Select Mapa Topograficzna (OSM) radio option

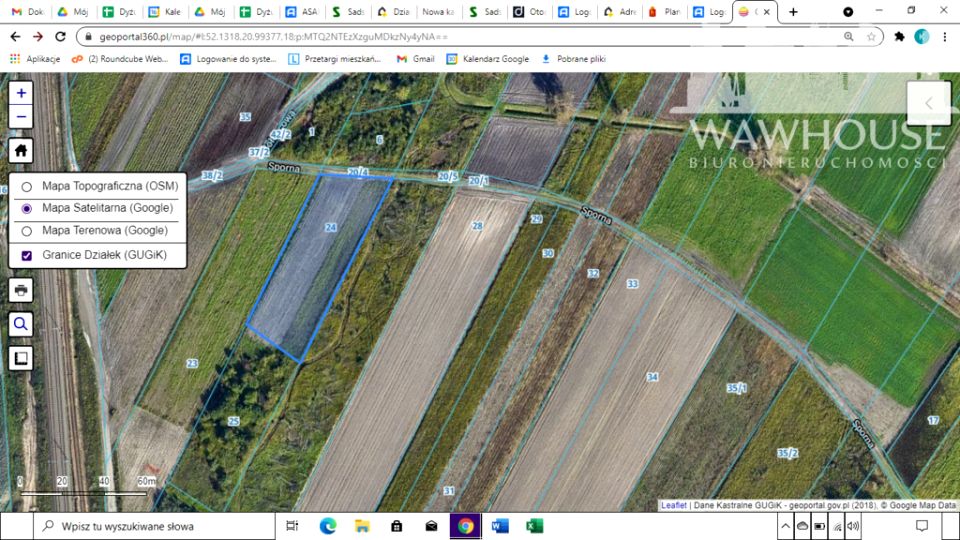coord(27,187)
